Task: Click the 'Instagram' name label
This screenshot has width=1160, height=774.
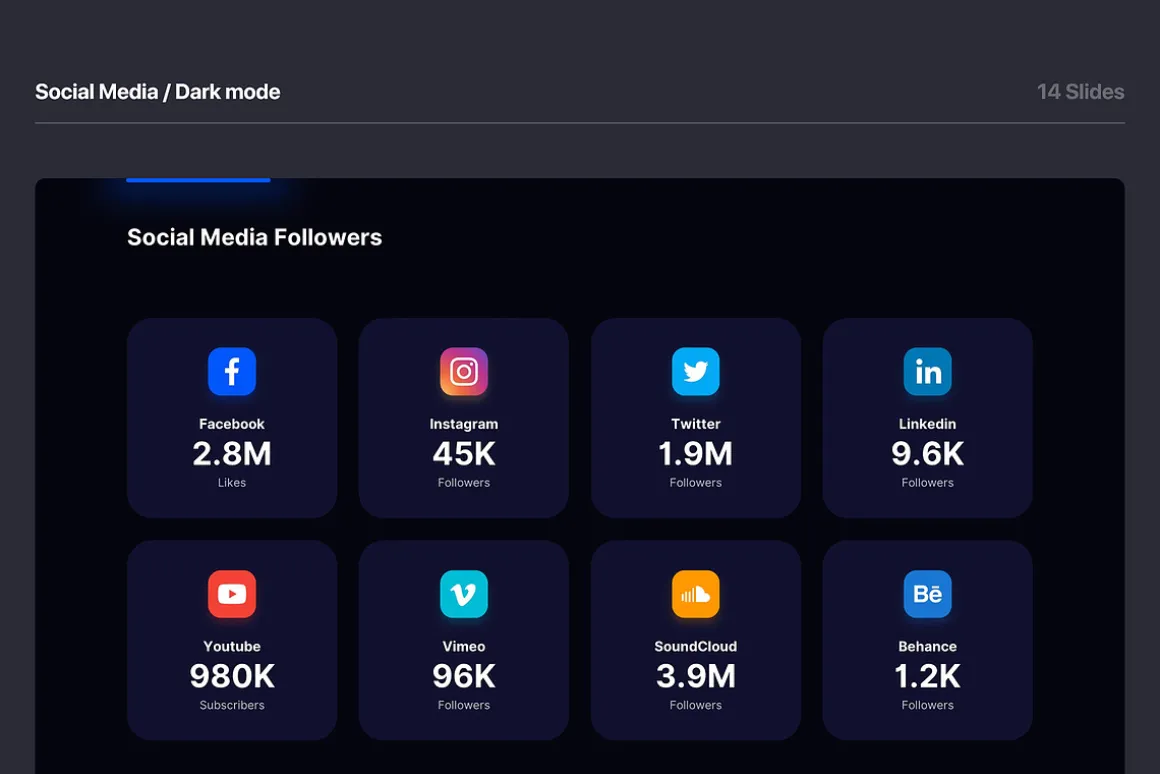Action: coord(464,424)
